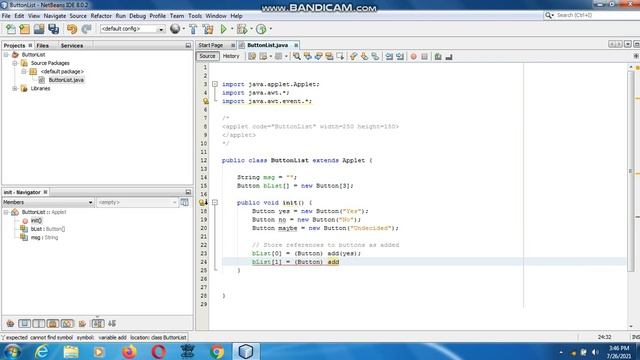The height and width of the screenshot is (360, 640).
Task: Click the Comment icon in editor toolbar
Action: tap(438, 56)
